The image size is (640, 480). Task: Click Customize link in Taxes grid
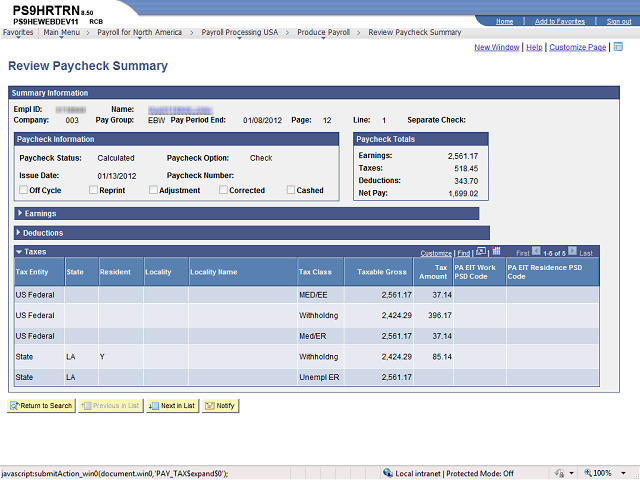point(436,253)
